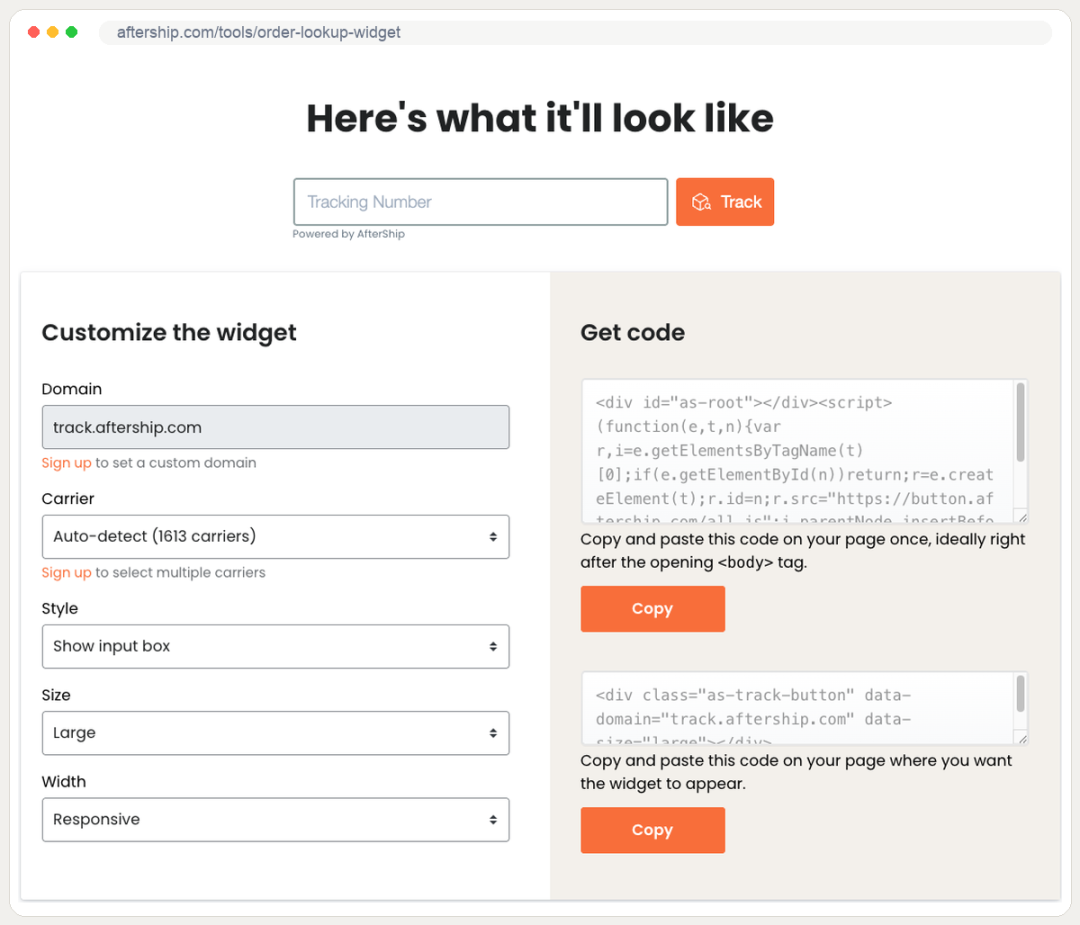This screenshot has height=925, width=1080.
Task: Select the Customize the widget heading
Action: [x=169, y=333]
